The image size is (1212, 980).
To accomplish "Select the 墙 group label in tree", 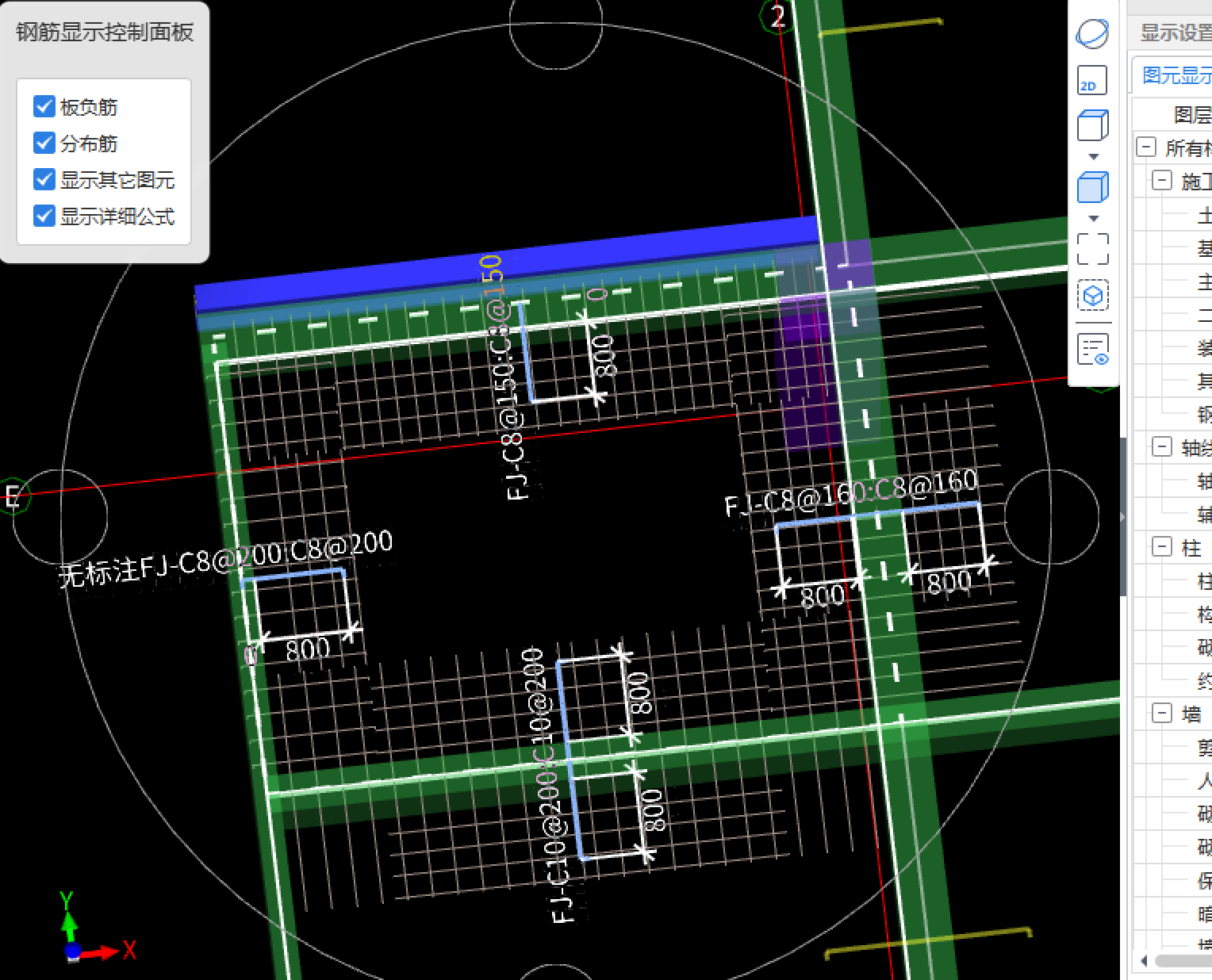I will 1191,714.
